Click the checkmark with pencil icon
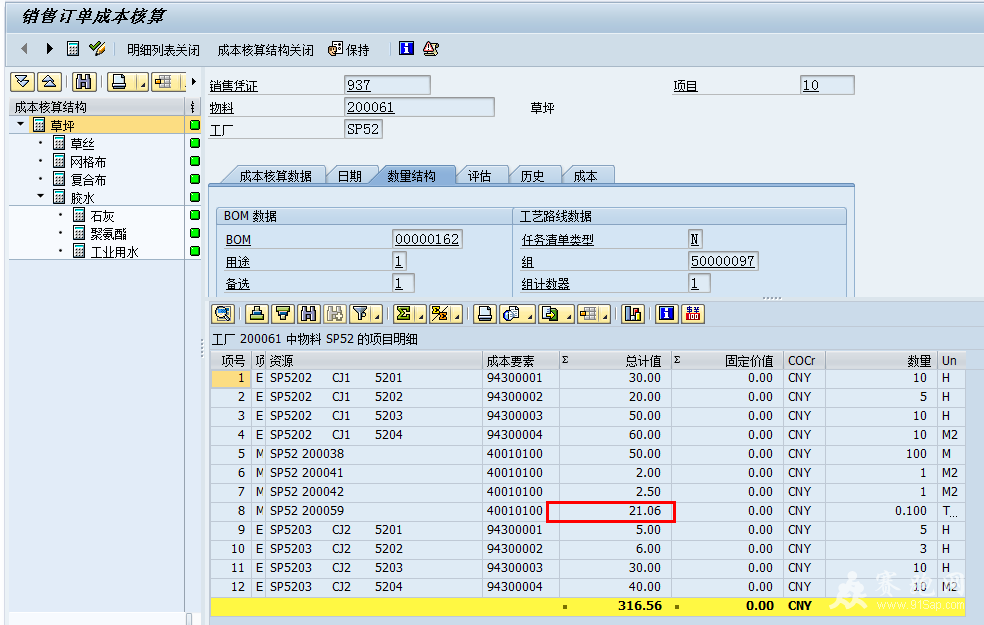984x625 pixels. click(97, 48)
